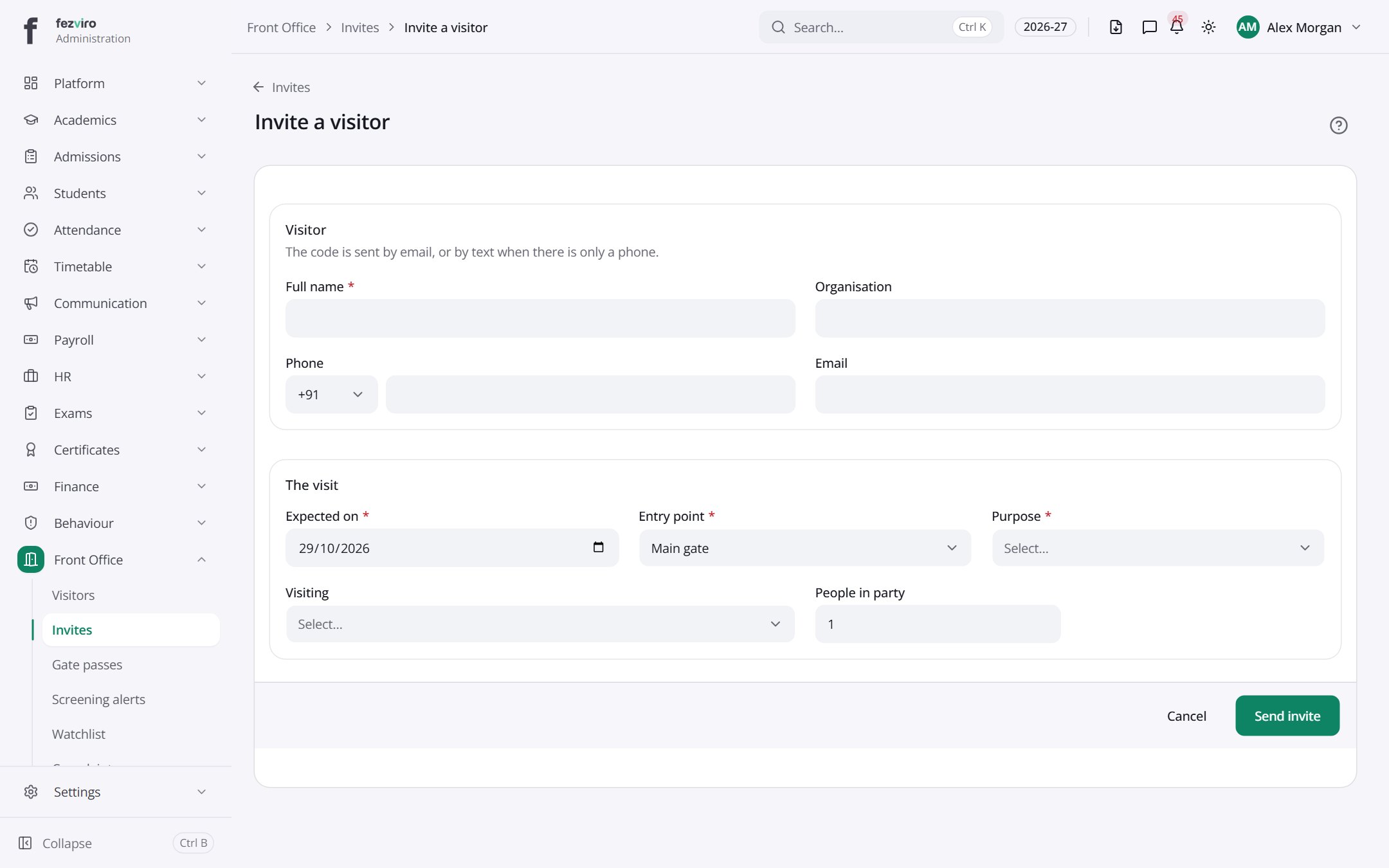
Task: Open the +91 country code dropdown
Action: 331,394
